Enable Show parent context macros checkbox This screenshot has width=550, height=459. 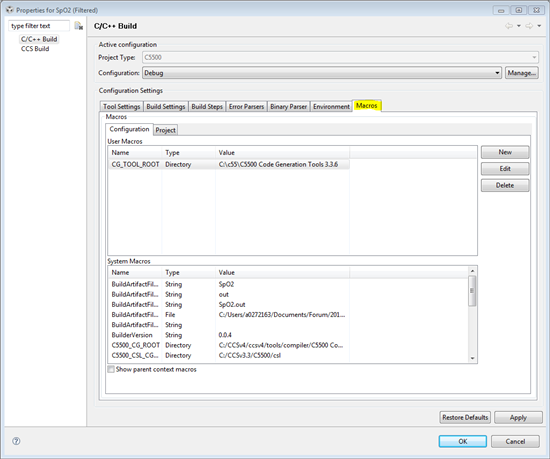coord(111,369)
